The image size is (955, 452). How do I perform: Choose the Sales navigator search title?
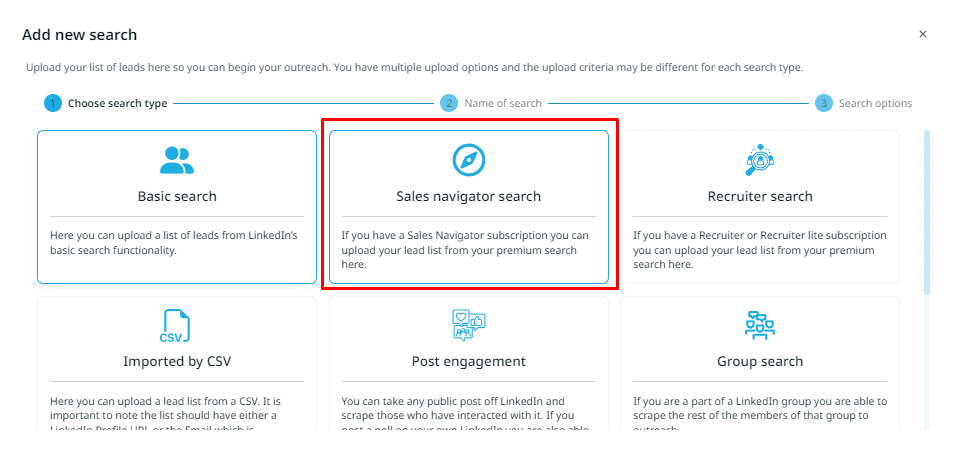(468, 196)
